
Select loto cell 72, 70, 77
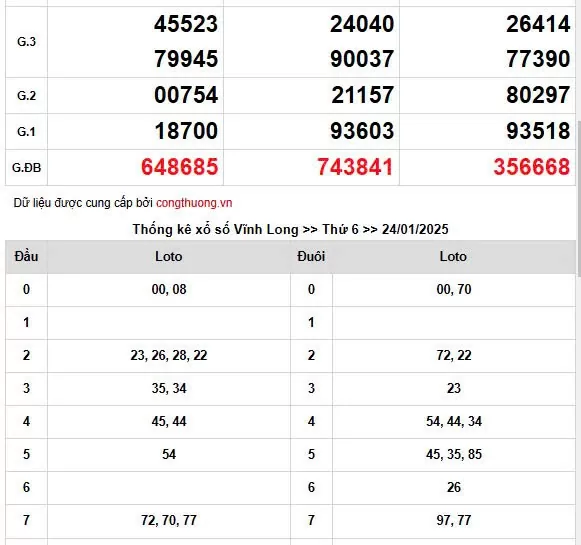click(169, 521)
